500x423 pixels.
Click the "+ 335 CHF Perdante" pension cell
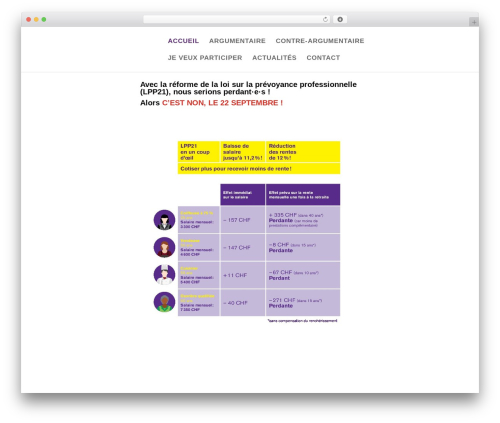pyautogui.click(x=303, y=220)
